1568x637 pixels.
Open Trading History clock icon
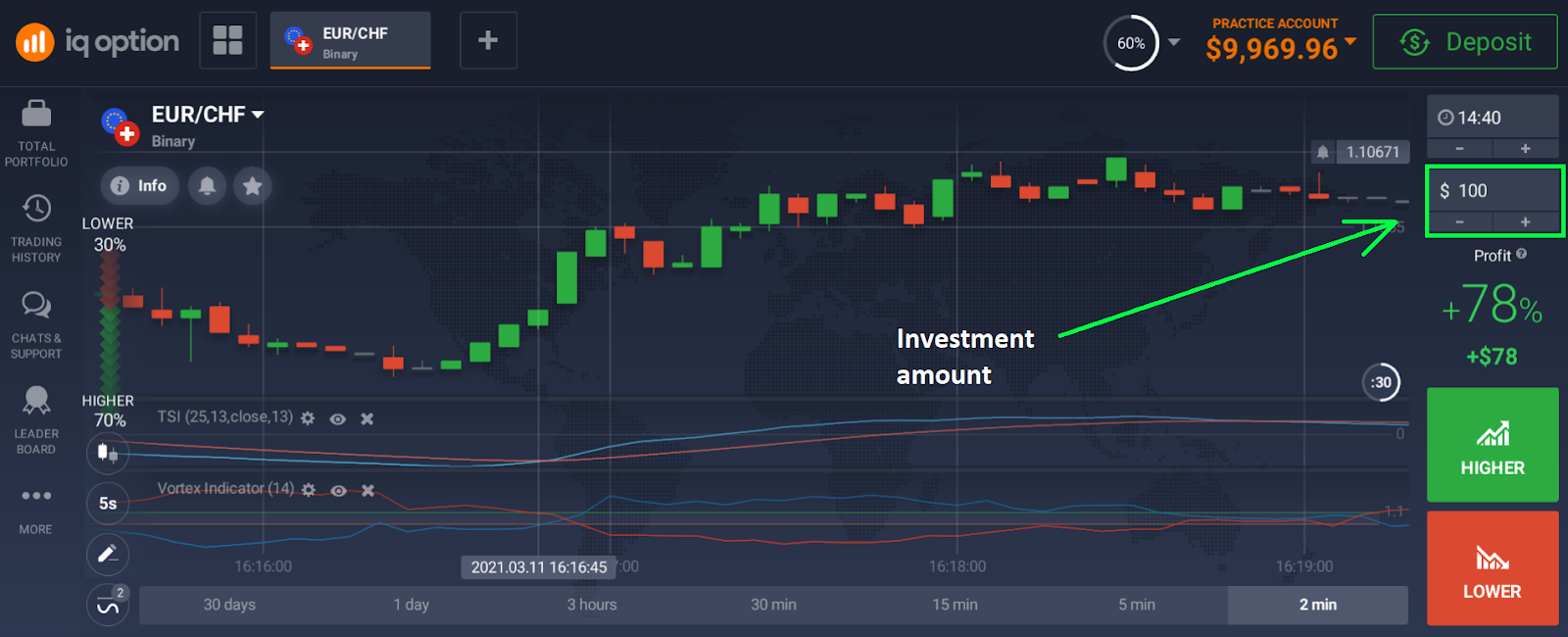pos(36,208)
